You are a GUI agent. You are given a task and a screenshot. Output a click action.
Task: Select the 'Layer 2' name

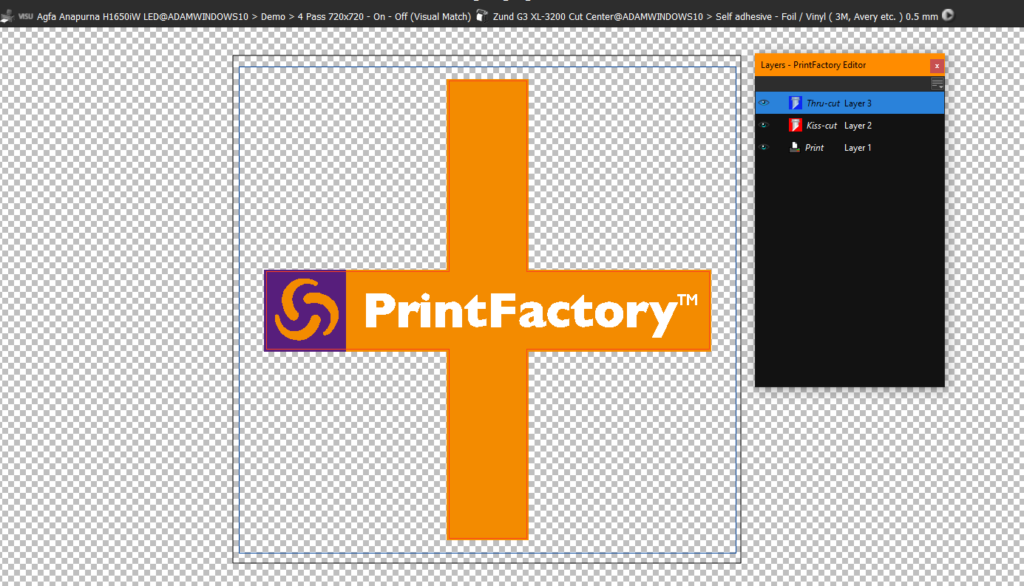coord(857,125)
